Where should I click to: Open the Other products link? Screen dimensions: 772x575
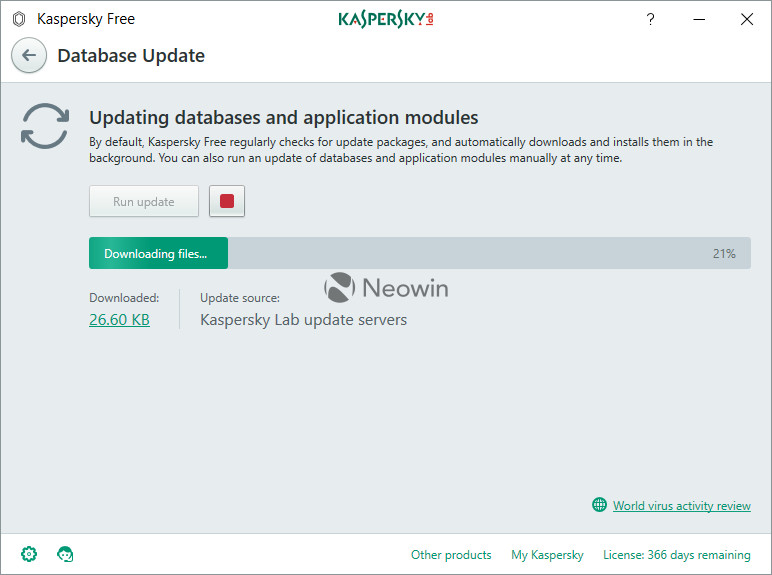[x=451, y=555]
